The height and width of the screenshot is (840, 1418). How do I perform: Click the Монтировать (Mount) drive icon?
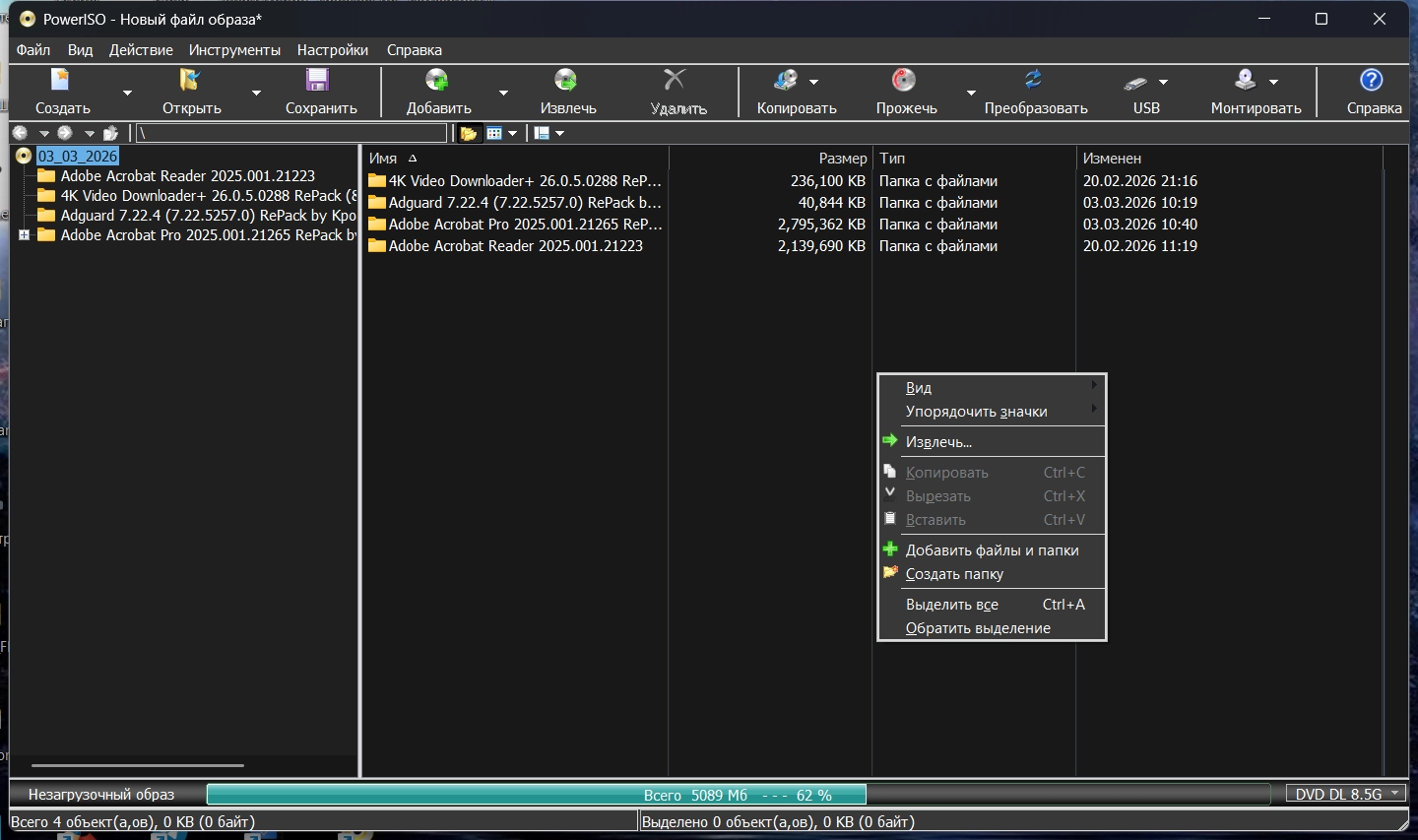point(1246,81)
